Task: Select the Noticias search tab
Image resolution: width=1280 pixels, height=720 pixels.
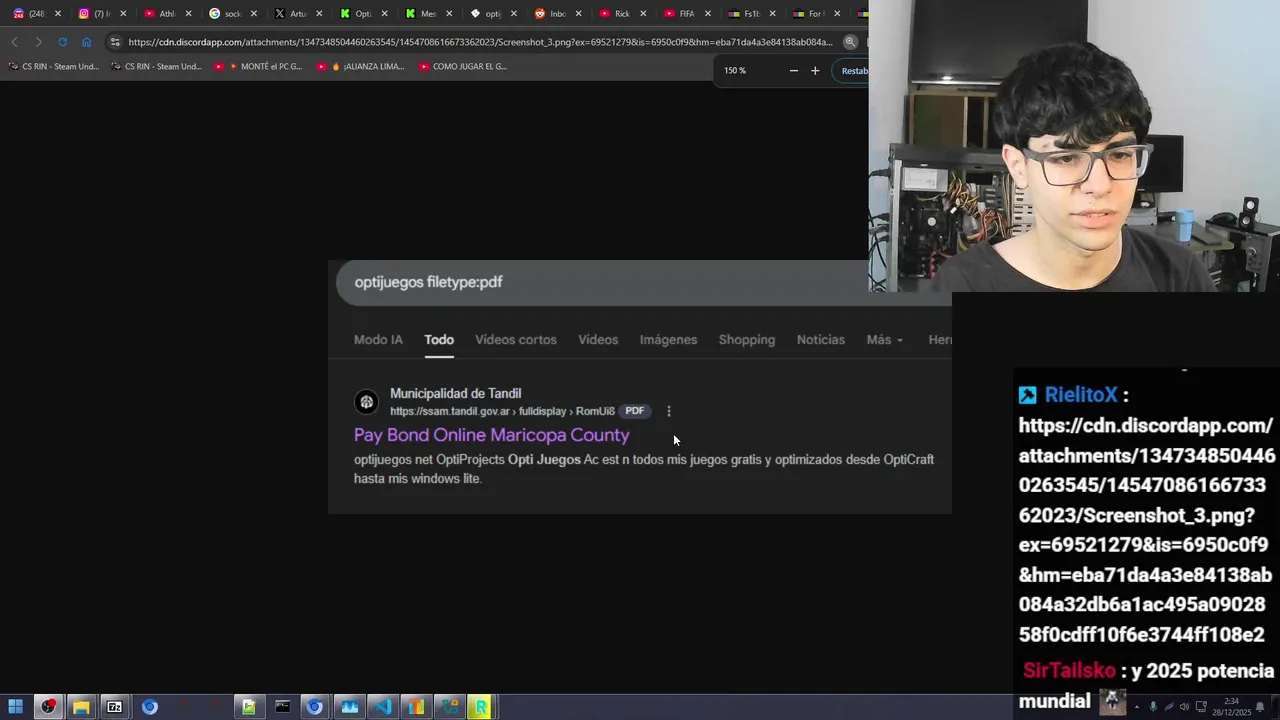Action: [x=821, y=340]
